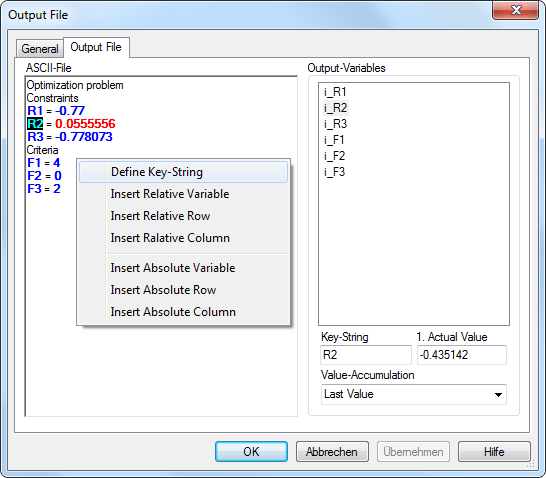Open the Value-Accumulation dropdown arrow

(x=498, y=394)
